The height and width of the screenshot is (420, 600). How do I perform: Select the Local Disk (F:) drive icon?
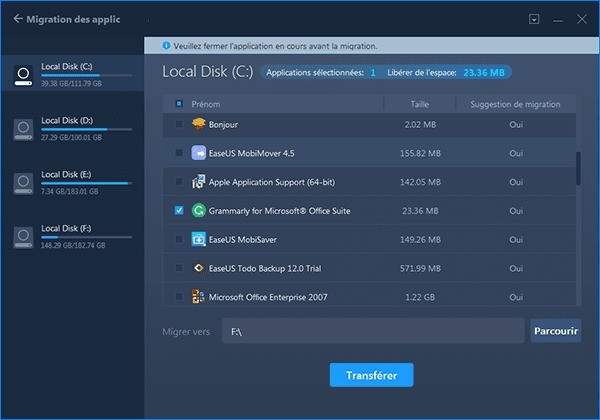click(x=23, y=237)
